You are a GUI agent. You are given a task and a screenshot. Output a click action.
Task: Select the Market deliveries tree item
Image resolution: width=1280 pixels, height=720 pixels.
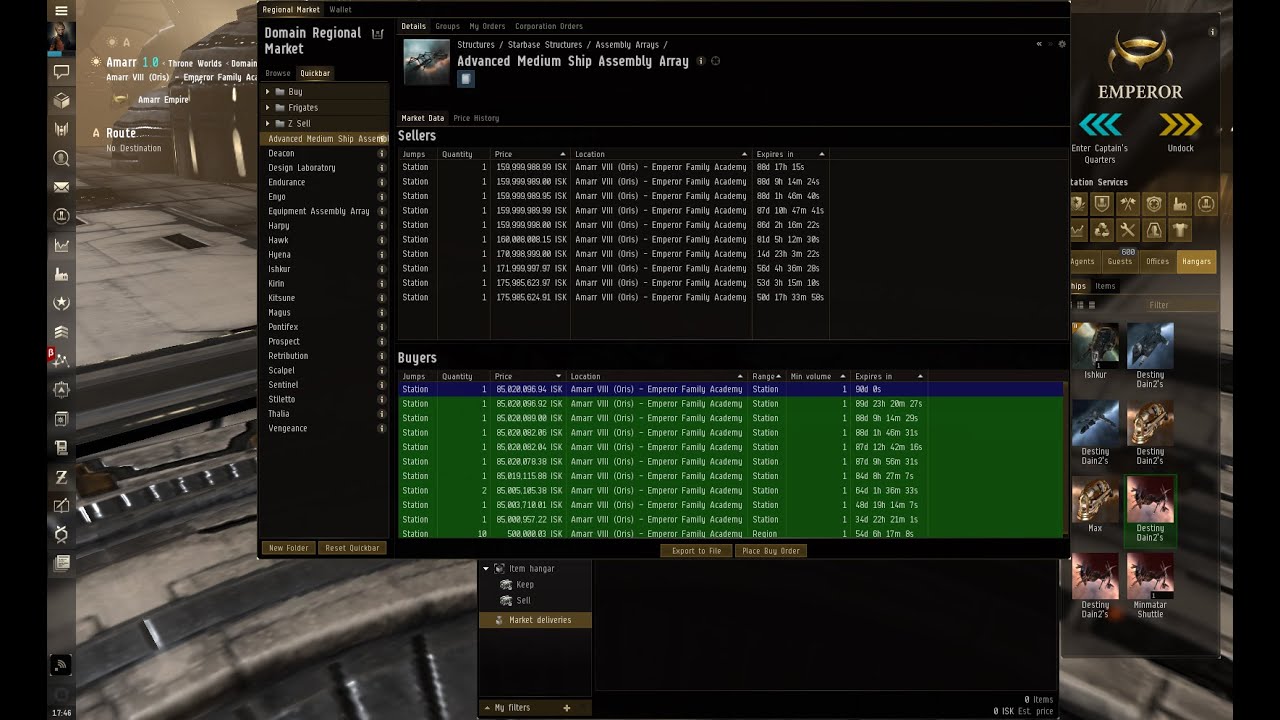[535, 620]
